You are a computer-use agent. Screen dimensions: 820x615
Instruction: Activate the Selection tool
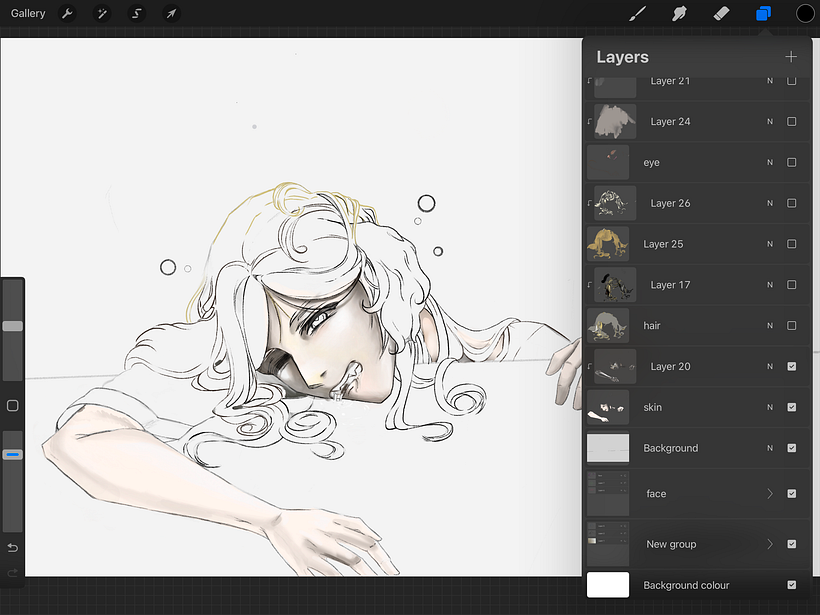(136, 14)
